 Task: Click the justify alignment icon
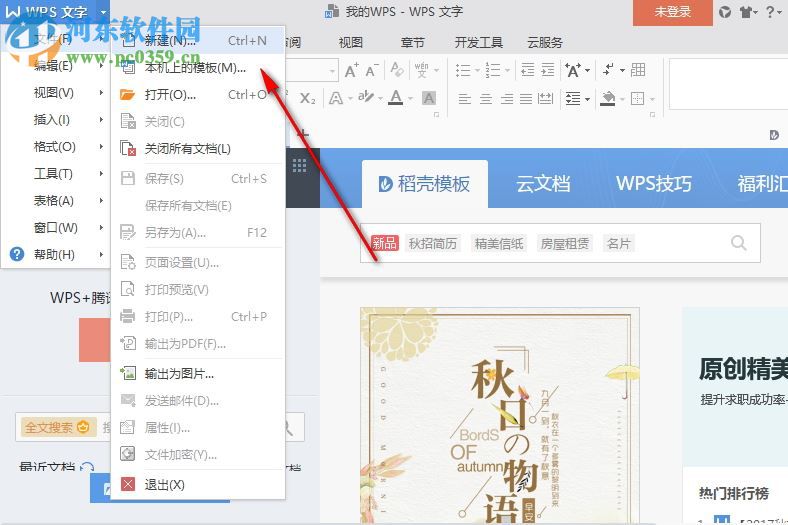click(526, 98)
